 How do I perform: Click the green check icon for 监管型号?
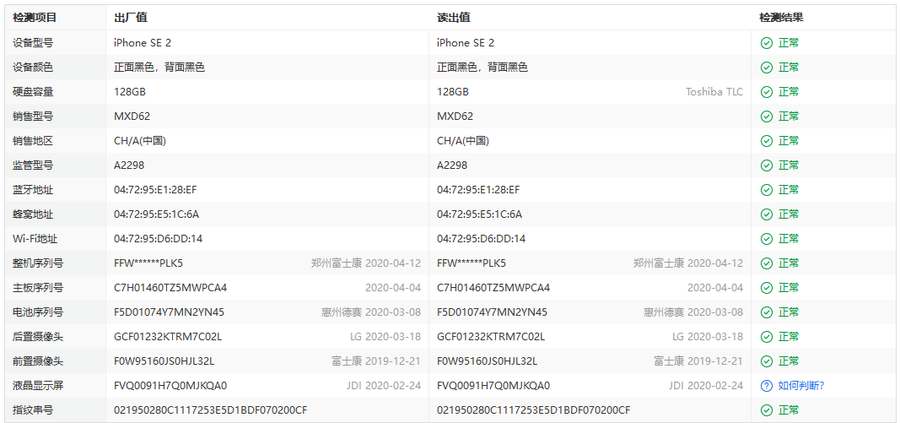pos(766,165)
